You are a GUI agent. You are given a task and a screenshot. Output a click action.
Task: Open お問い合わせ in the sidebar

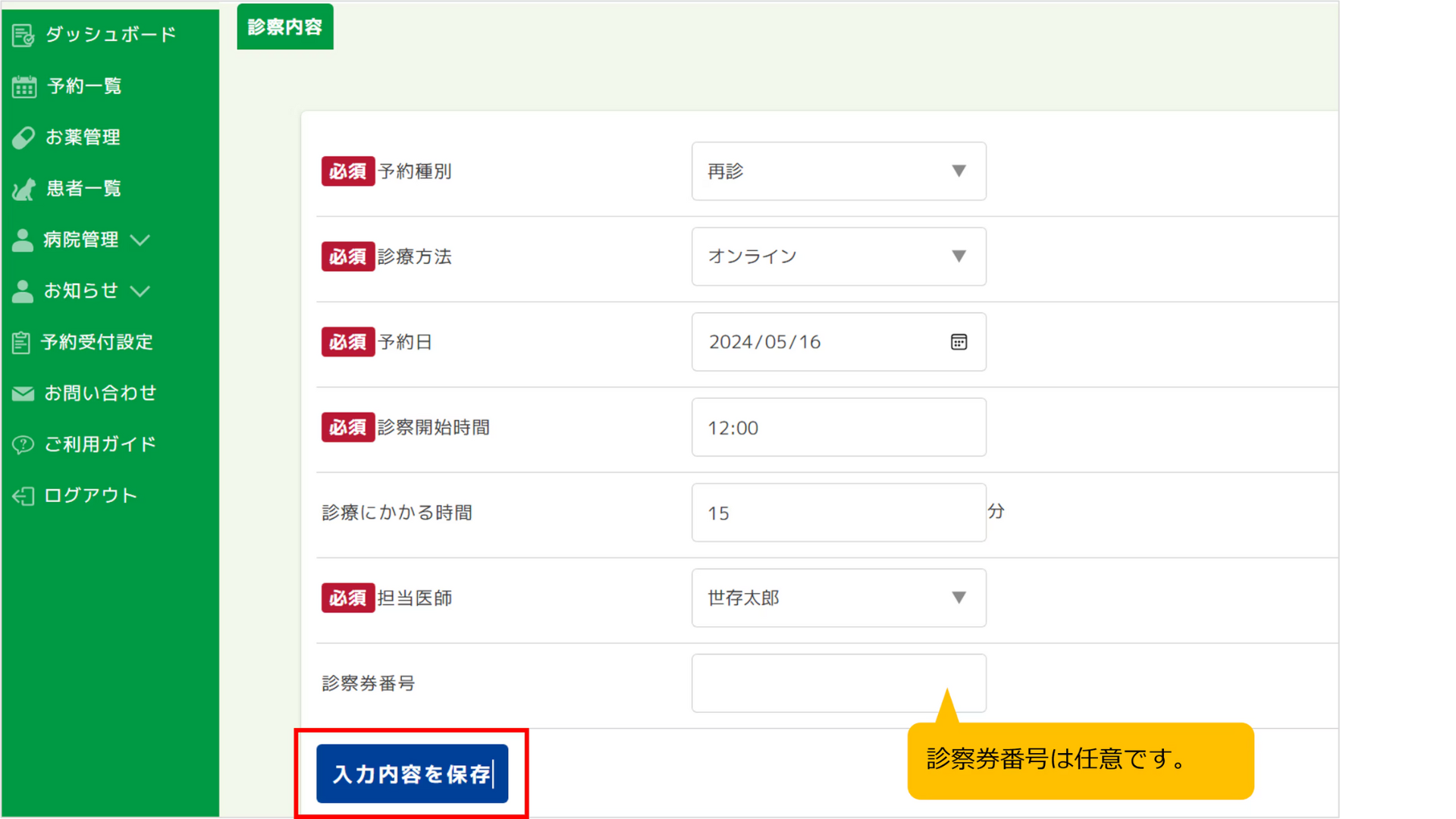click(x=100, y=394)
